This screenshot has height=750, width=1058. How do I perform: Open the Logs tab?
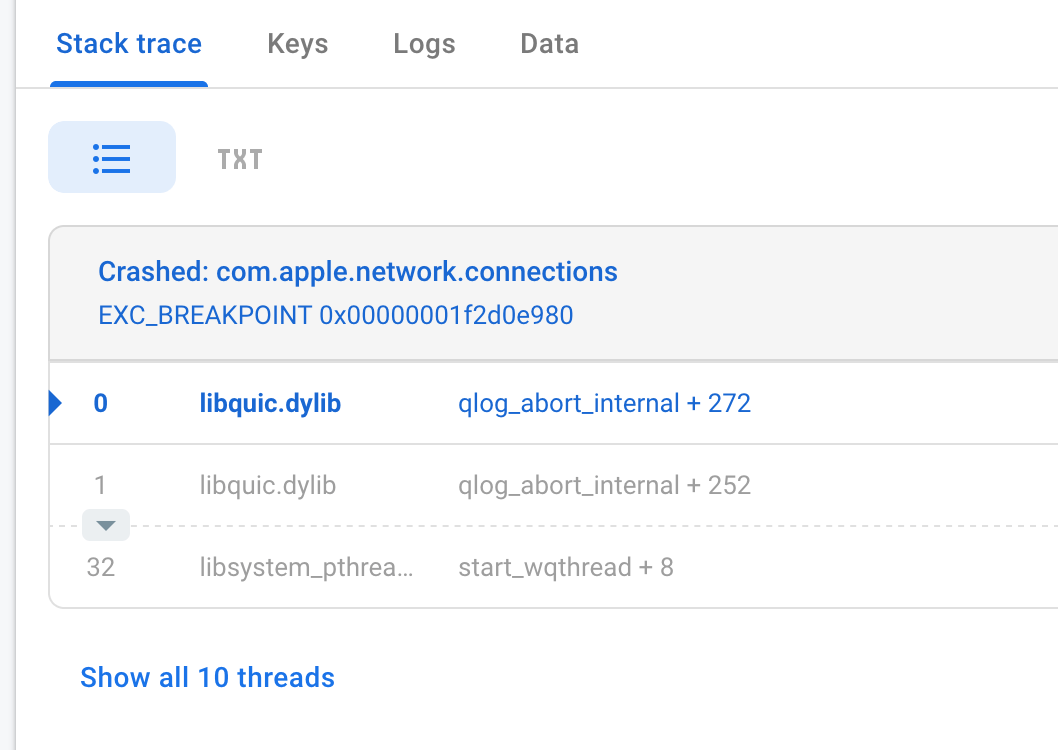(424, 44)
